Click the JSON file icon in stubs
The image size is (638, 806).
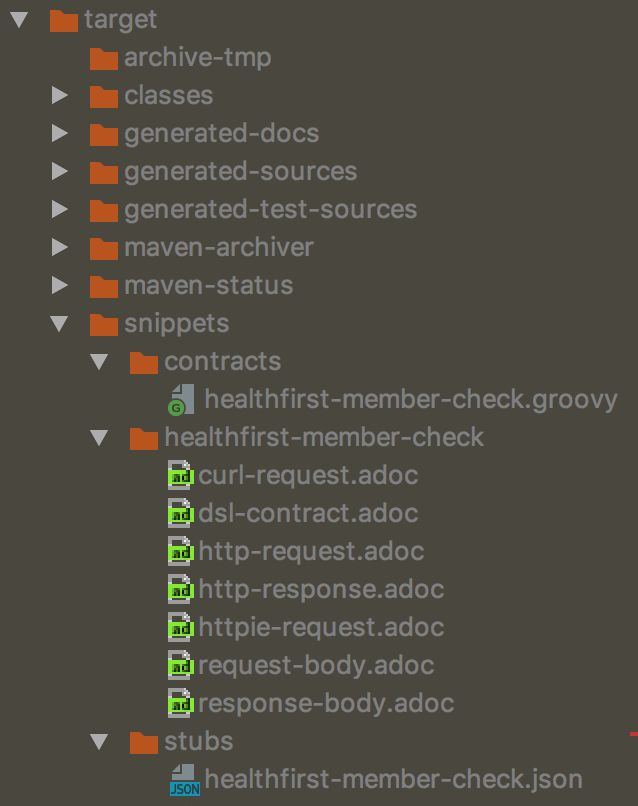185,780
